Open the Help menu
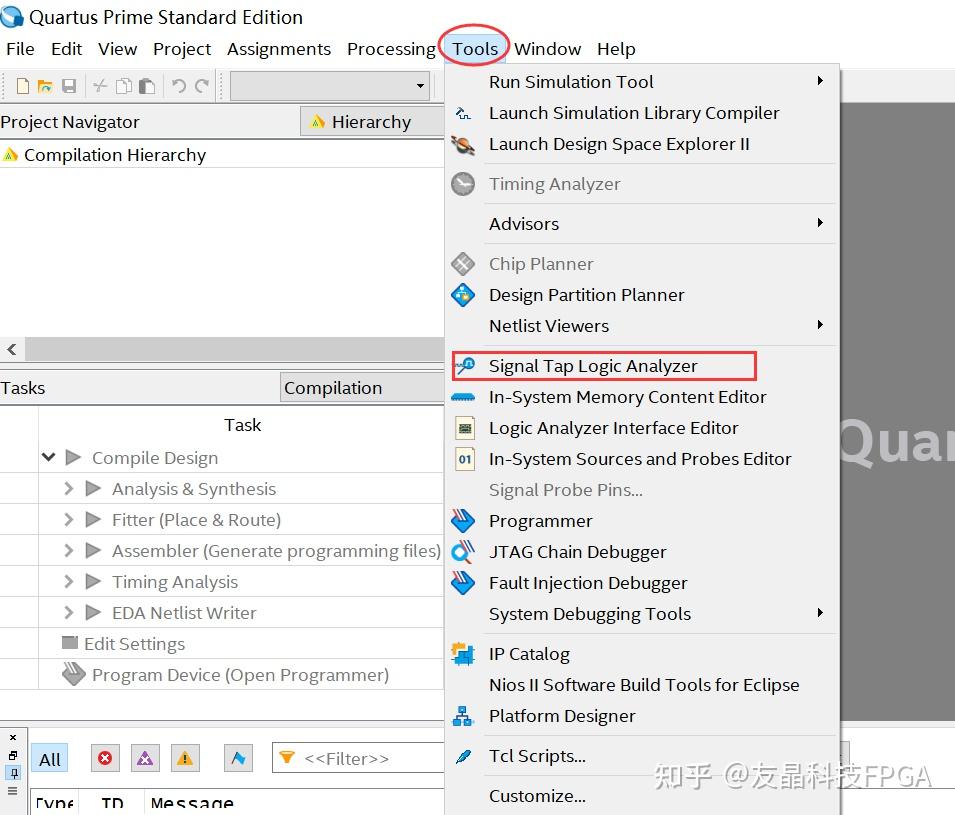The width and height of the screenshot is (955, 815). tap(616, 49)
